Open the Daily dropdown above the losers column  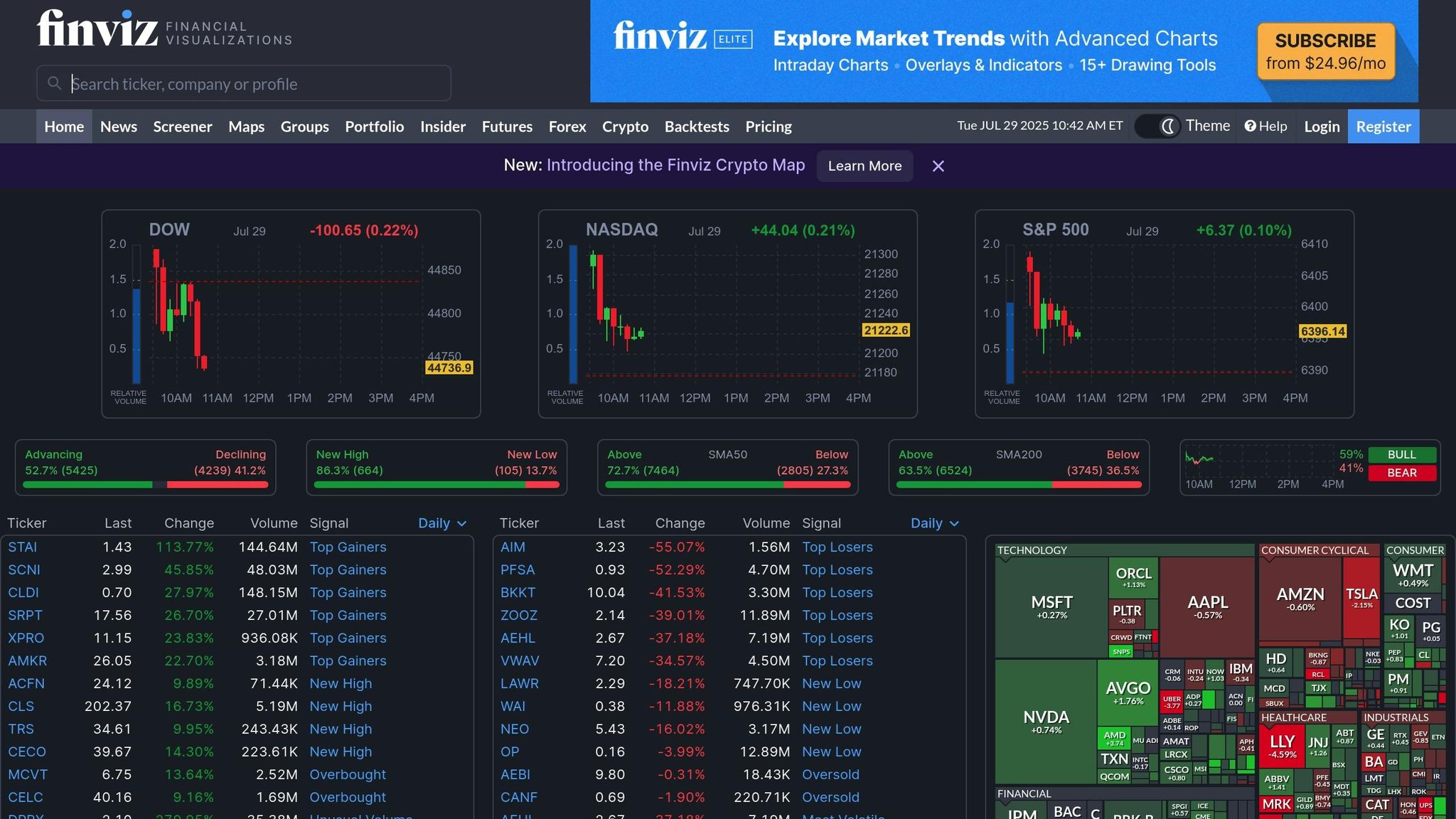[934, 523]
